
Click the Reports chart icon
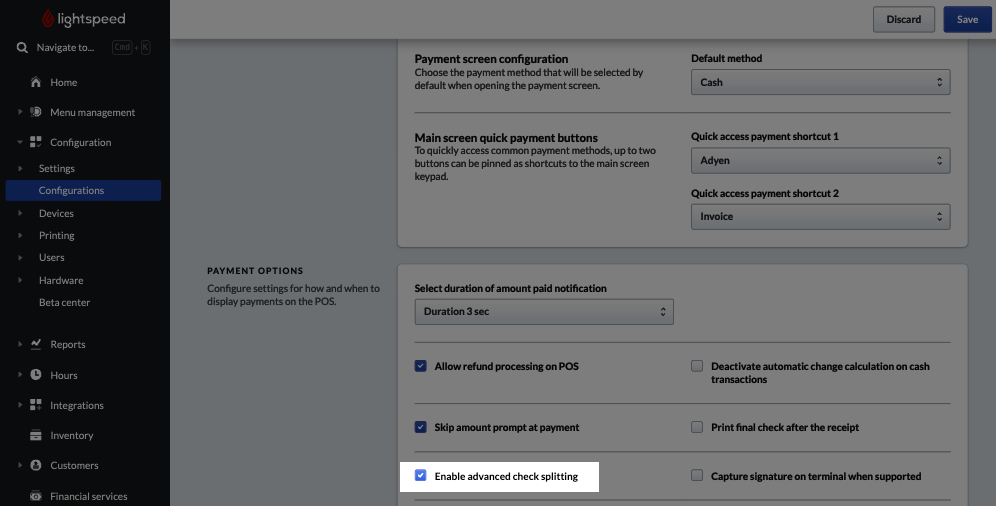click(36, 344)
